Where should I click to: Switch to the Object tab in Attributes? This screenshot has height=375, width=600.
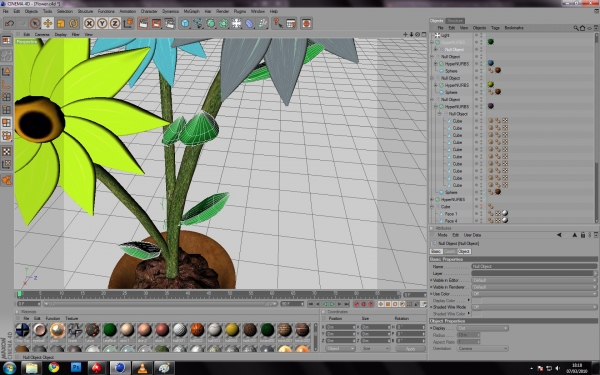464,251
